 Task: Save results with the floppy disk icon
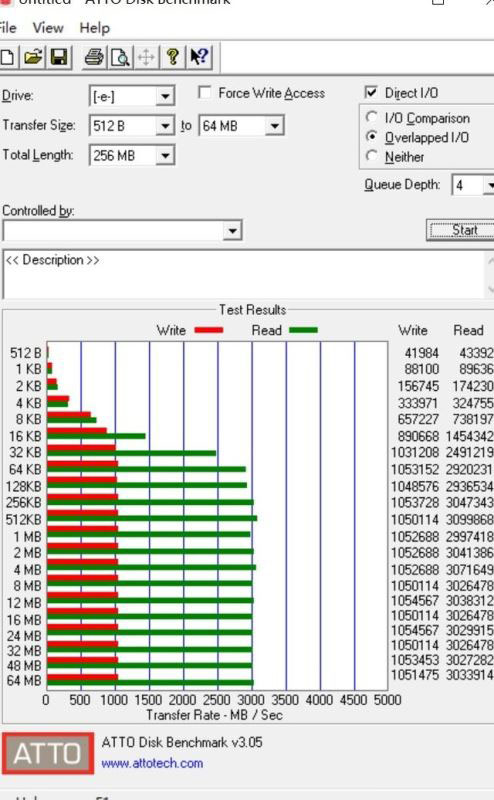tap(59, 57)
